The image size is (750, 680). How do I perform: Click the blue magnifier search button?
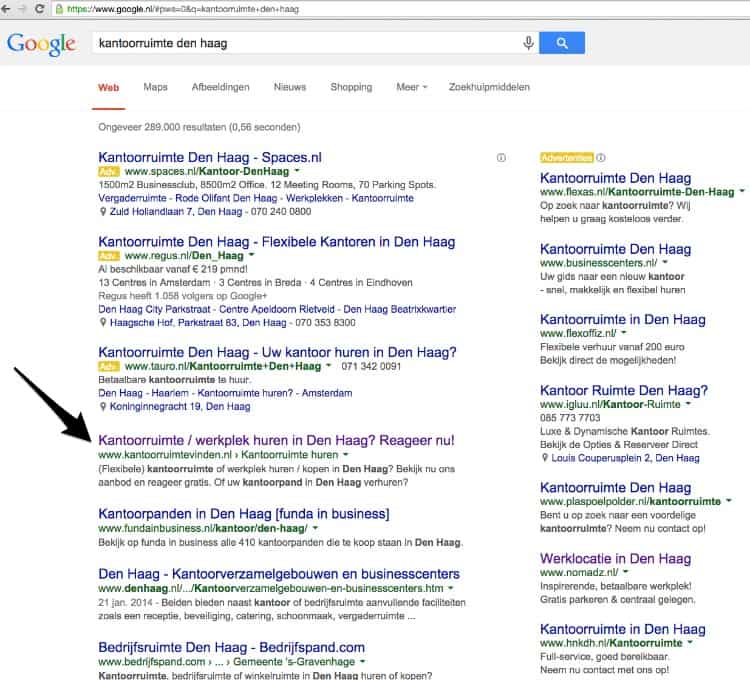pos(562,43)
